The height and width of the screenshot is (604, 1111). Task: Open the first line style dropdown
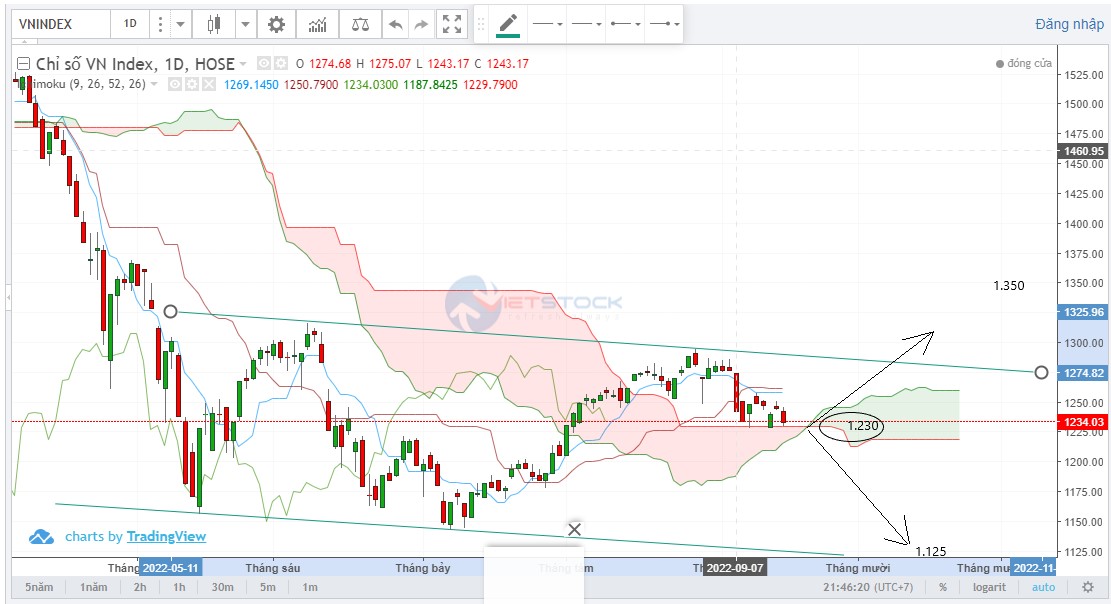[x=547, y=23]
